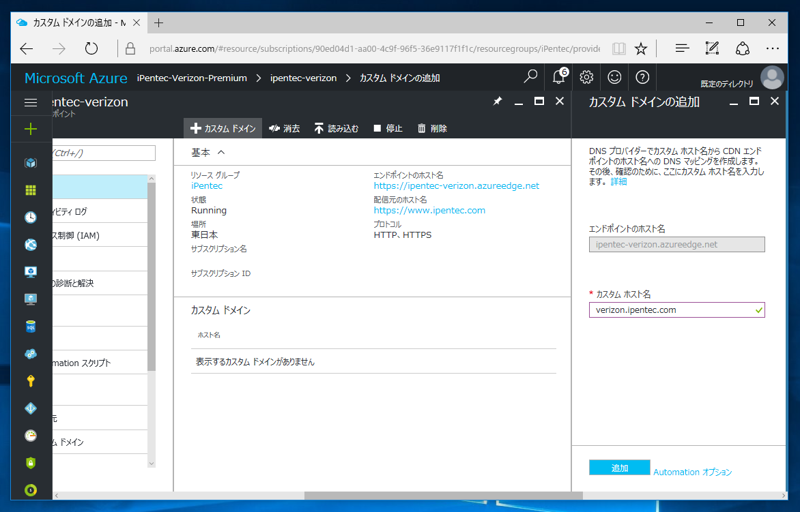Click the 追加 add button
800x512 pixels.
pyautogui.click(x=619, y=468)
